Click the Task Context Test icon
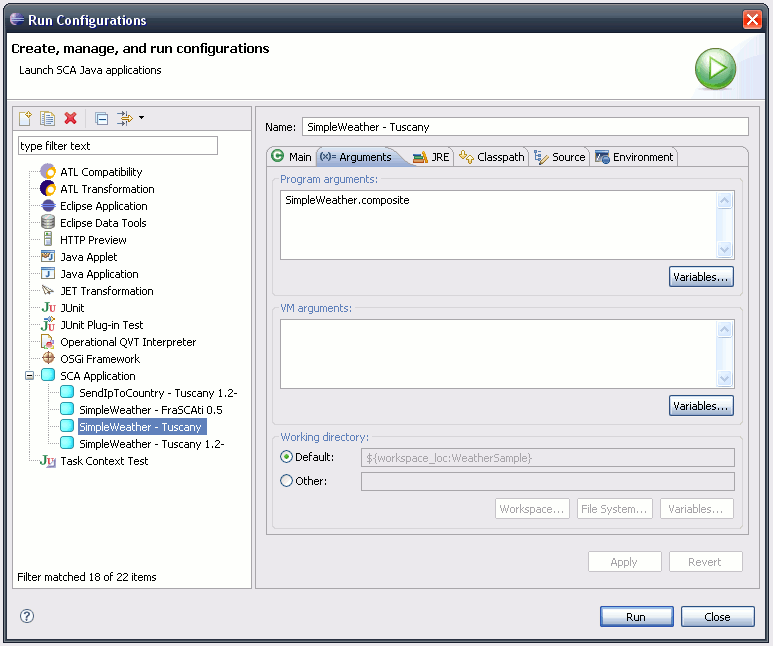773x646 pixels. pyautogui.click(x=48, y=461)
